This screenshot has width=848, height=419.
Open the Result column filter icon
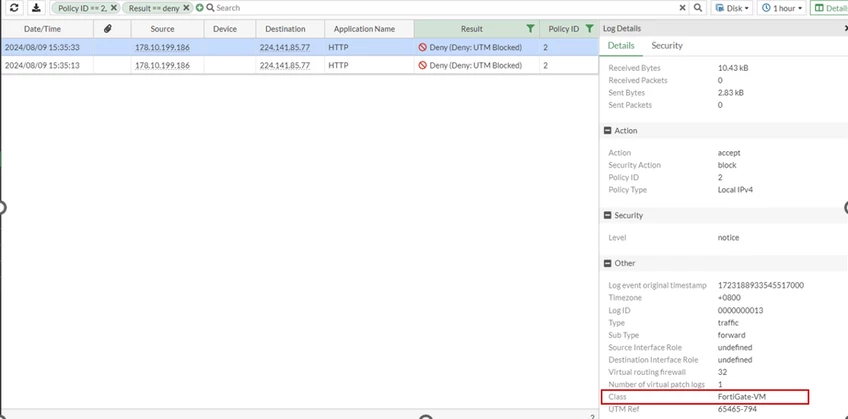tap(530, 29)
